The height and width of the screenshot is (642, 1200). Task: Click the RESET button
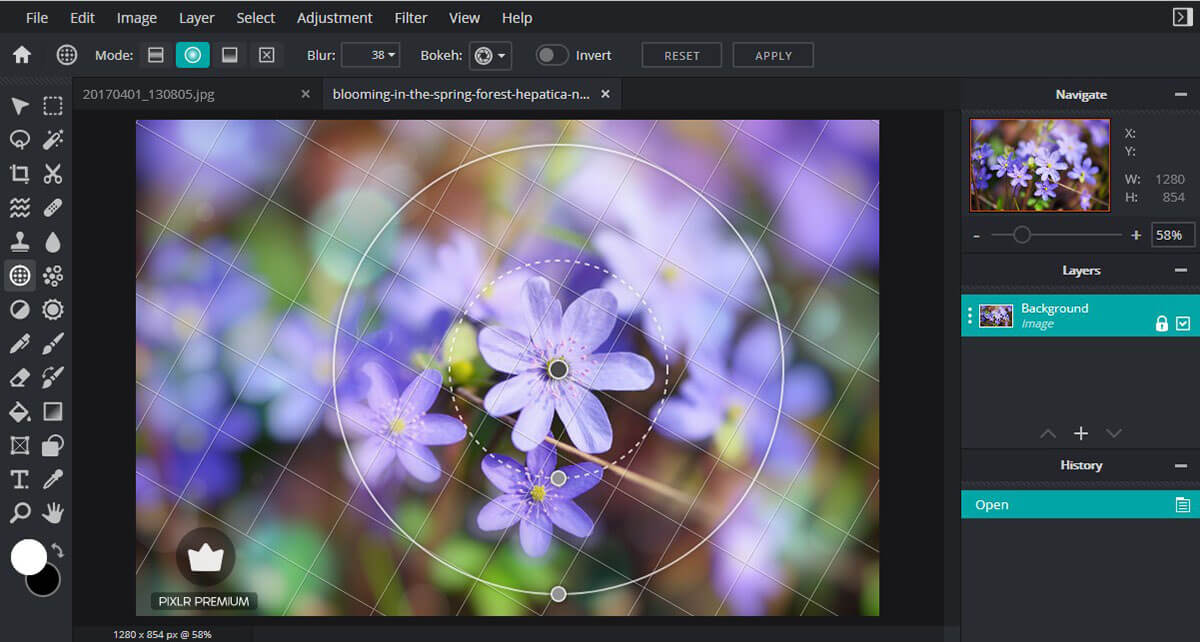click(681, 55)
